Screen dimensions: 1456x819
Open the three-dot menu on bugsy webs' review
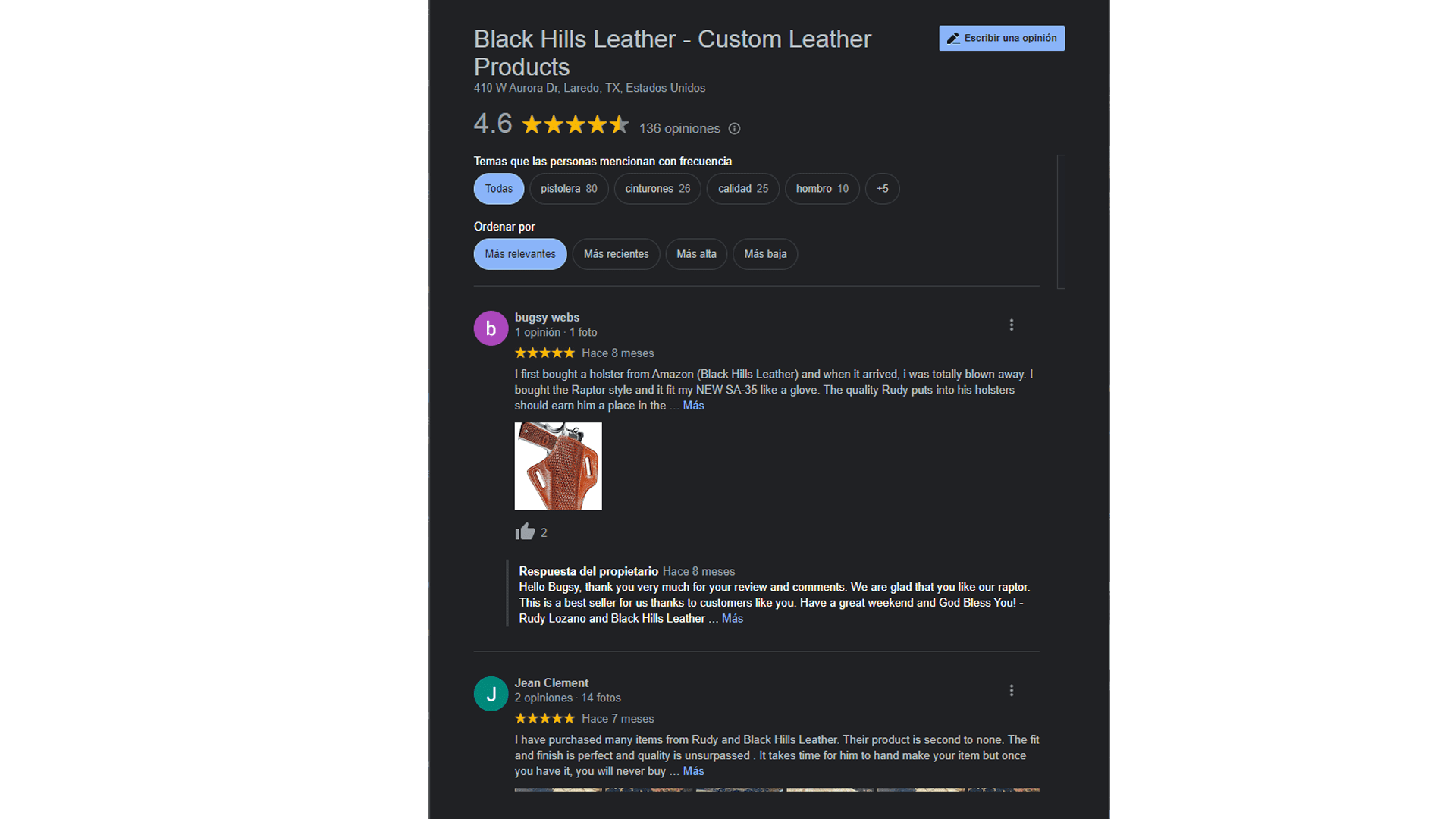click(1011, 325)
